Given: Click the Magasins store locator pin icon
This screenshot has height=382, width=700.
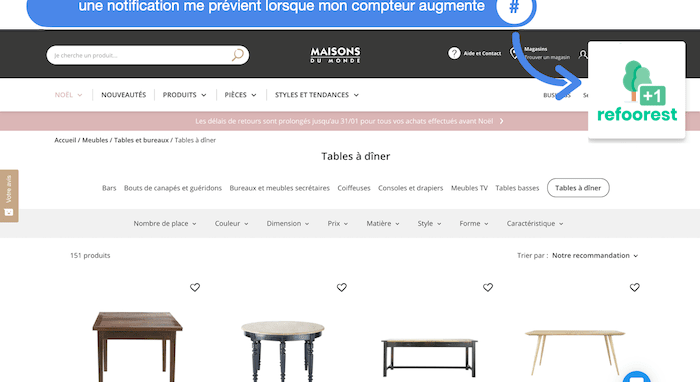Looking at the screenshot, I should click(514, 53).
